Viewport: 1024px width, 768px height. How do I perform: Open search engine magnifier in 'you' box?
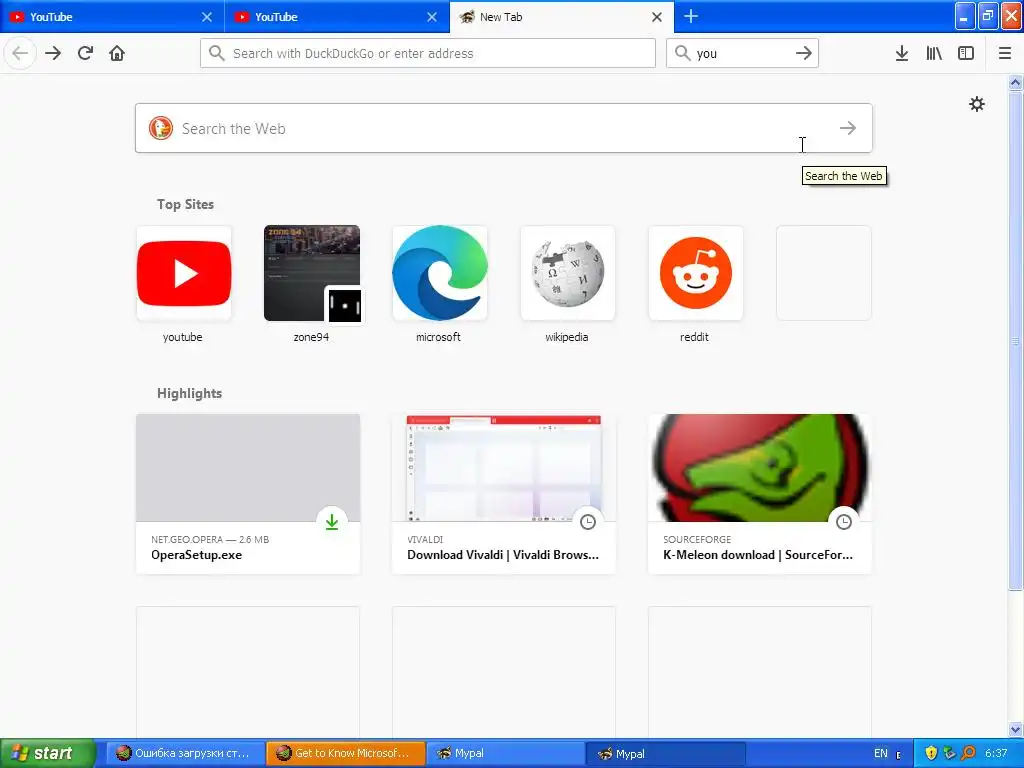tap(682, 53)
